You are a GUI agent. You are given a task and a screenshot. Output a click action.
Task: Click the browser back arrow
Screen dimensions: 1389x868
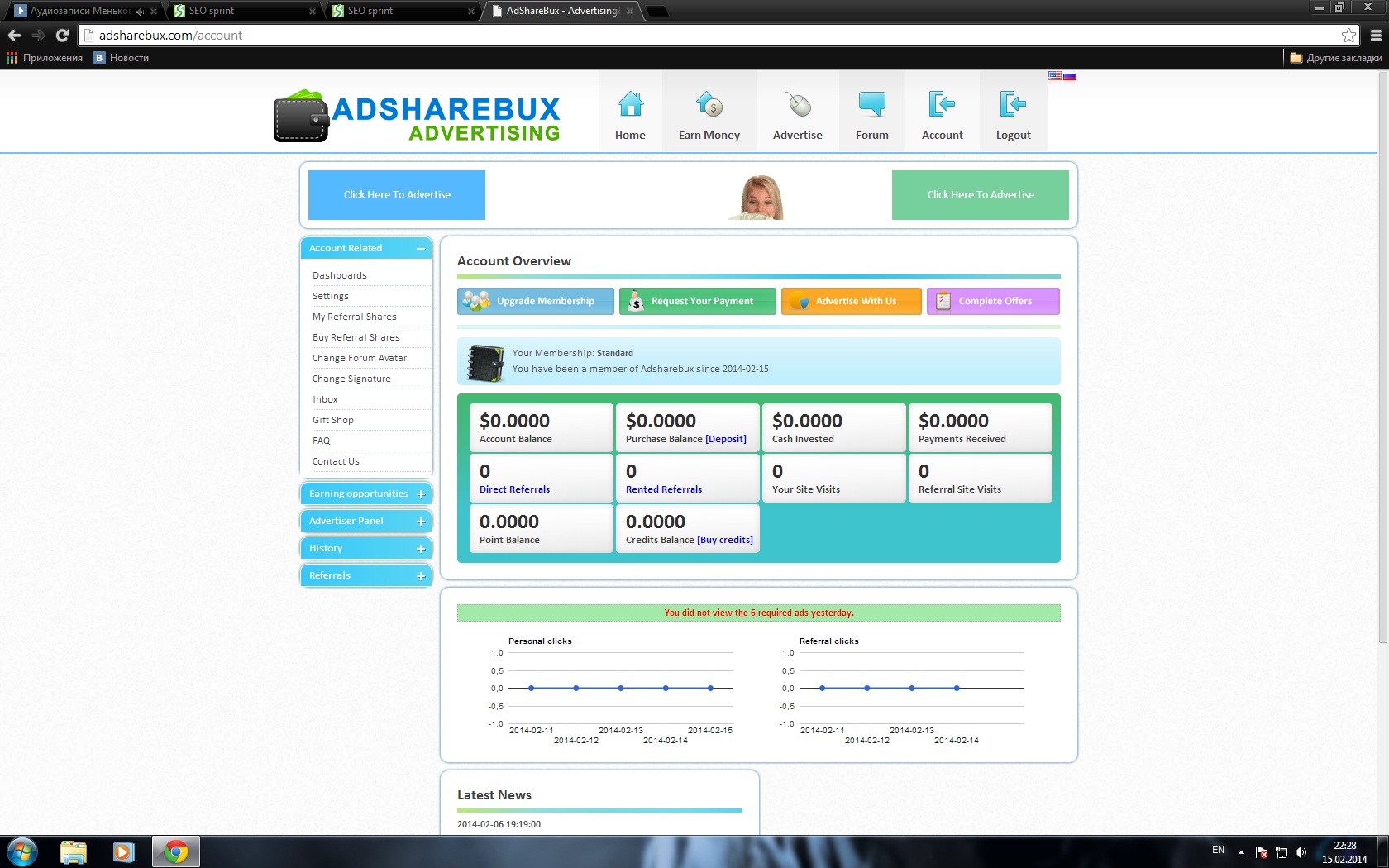pyautogui.click(x=14, y=36)
